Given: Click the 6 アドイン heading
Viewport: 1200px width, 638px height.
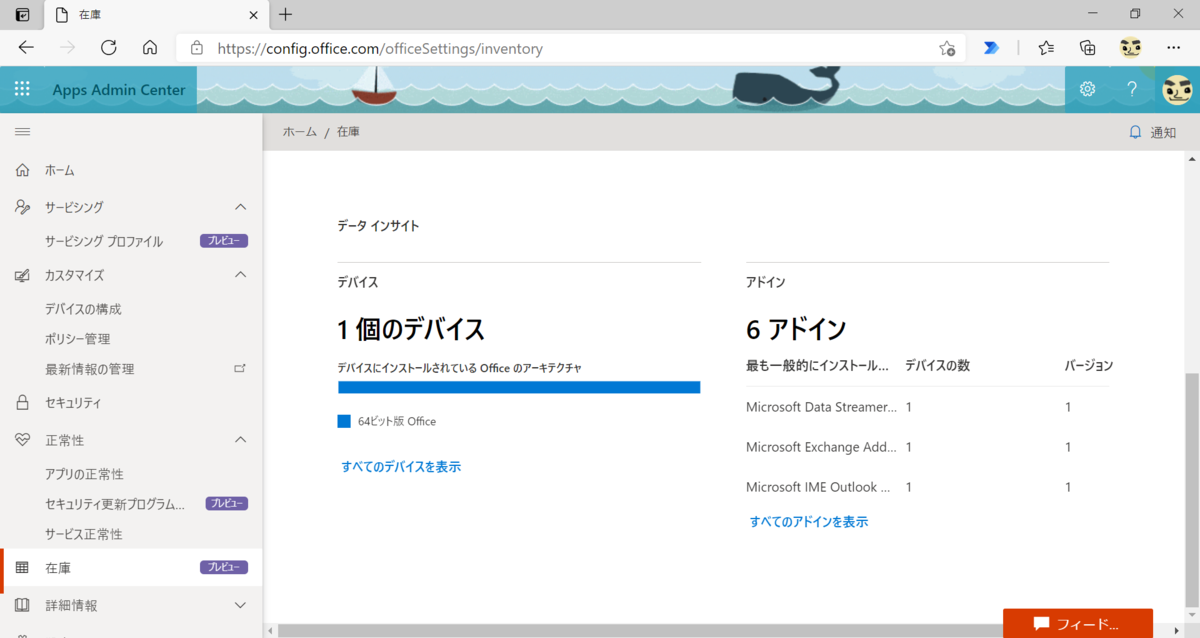Looking at the screenshot, I should [x=796, y=329].
